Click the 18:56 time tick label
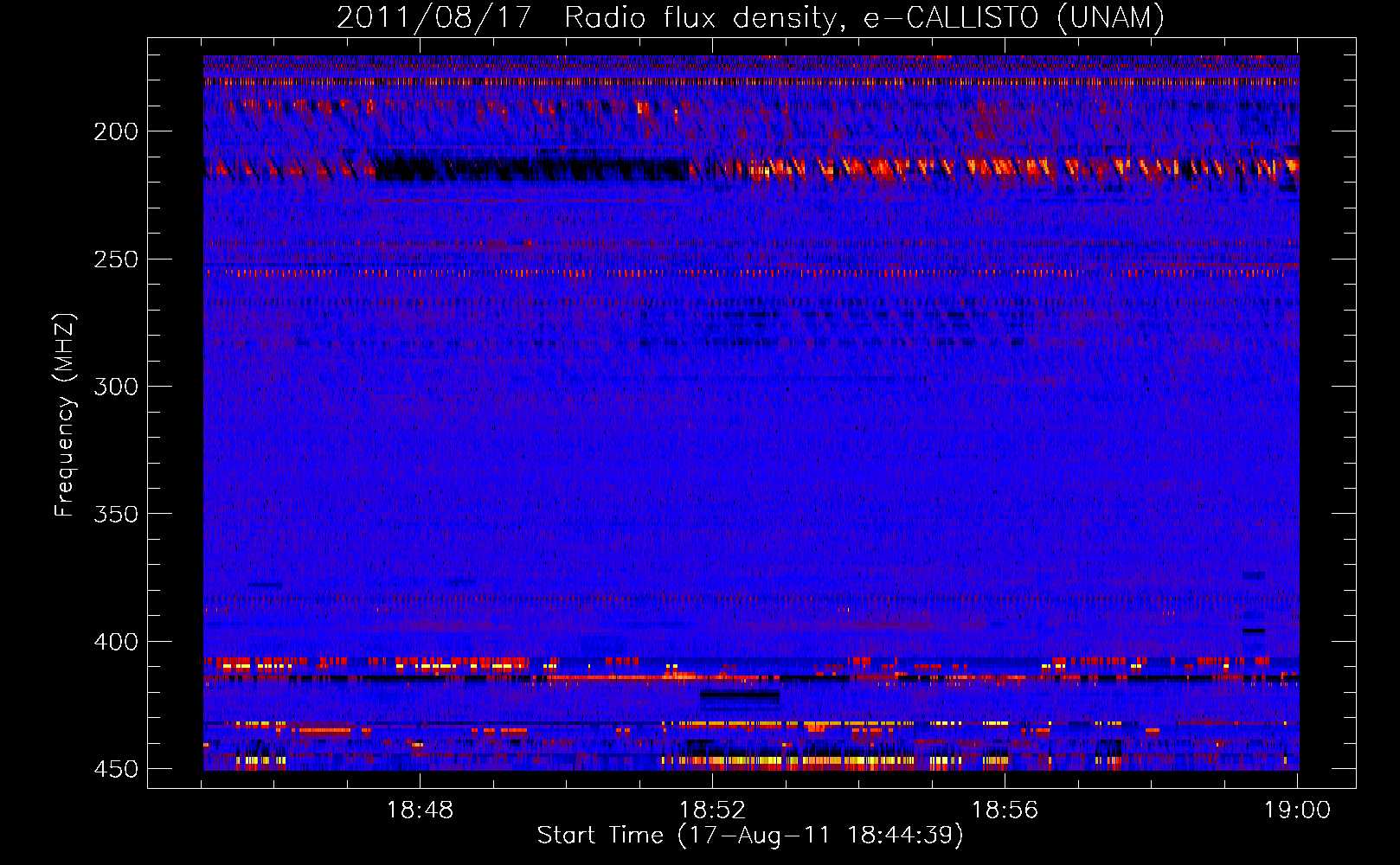The width and height of the screenshot is (1400, 865). point(1005,811)
